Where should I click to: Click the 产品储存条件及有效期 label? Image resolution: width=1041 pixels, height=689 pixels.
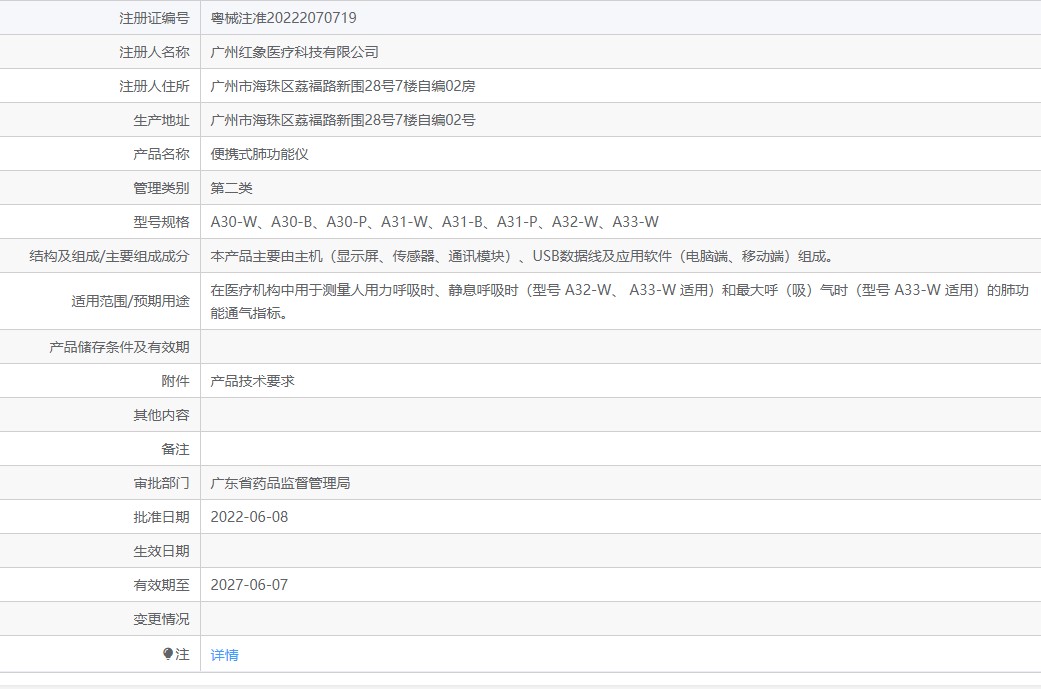pos(120,347)
